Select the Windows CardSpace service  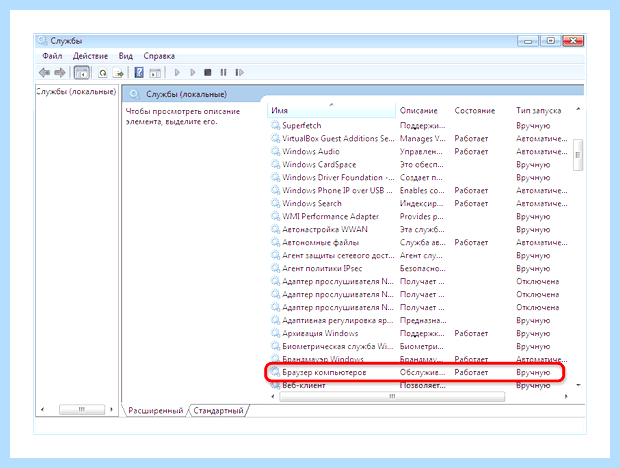(x=419, y=165)
